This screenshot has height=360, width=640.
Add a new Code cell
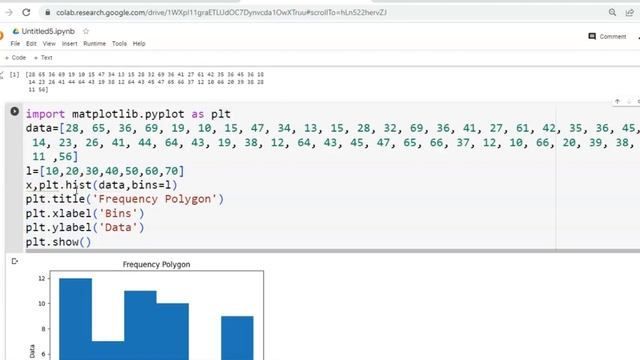(16, 58)
